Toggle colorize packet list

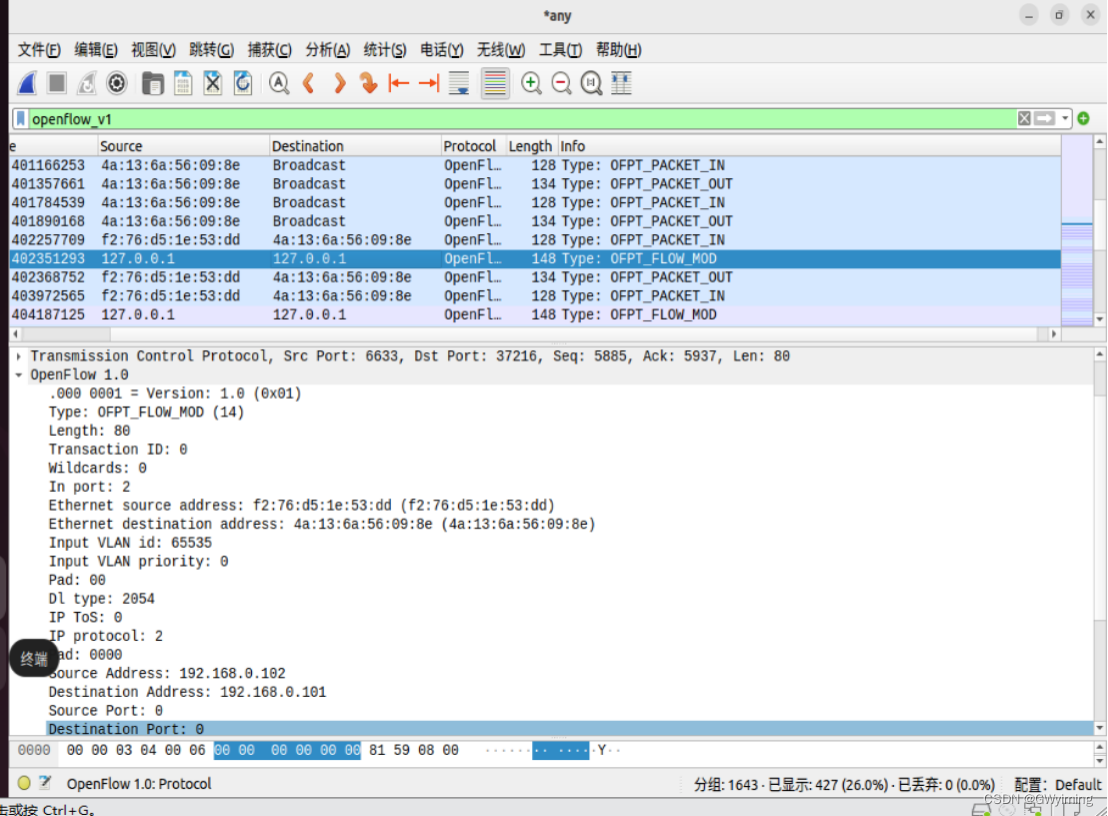(x=494, y=83)
